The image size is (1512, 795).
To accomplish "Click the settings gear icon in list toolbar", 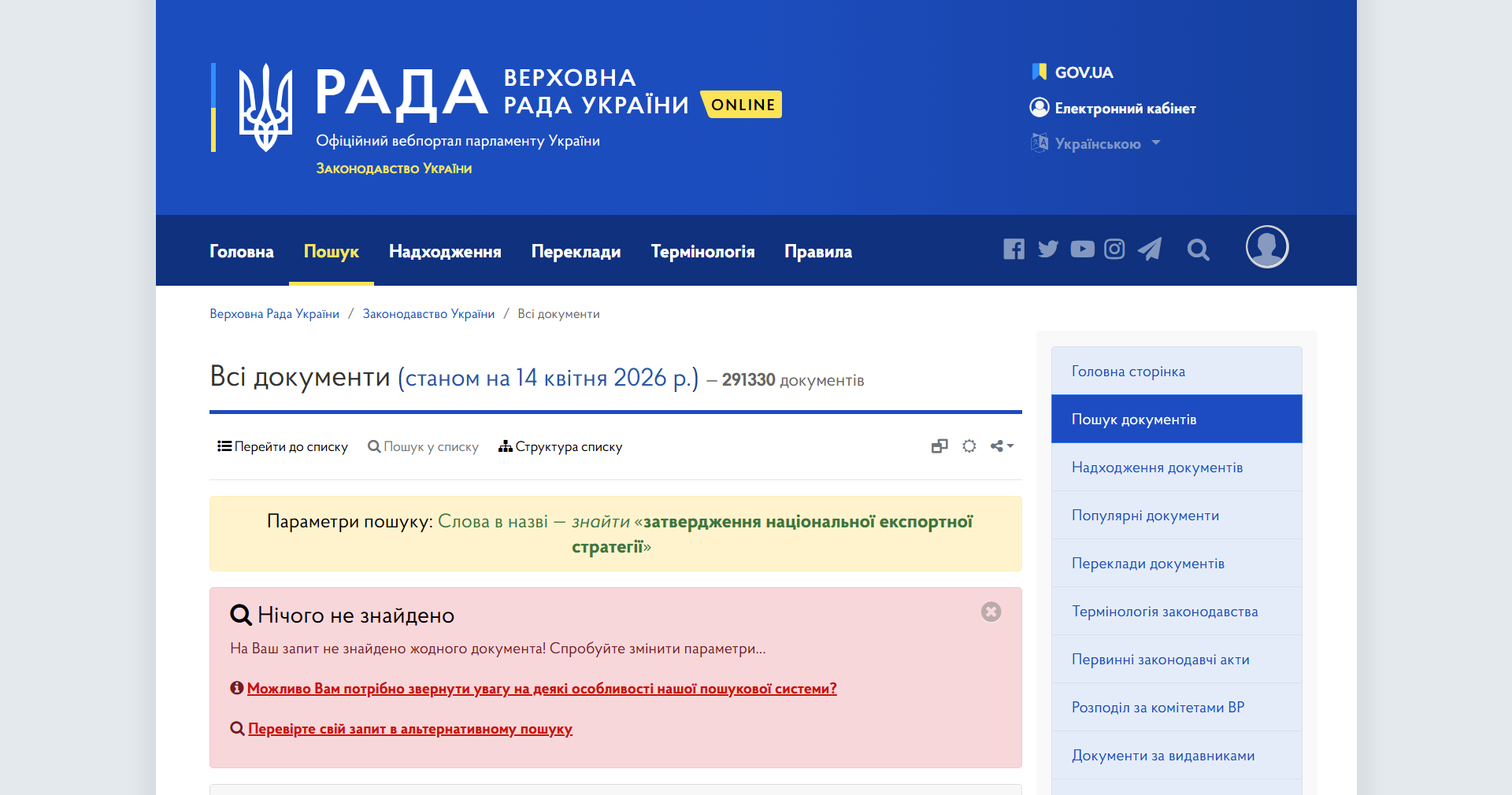I will (x=969, y=446).
